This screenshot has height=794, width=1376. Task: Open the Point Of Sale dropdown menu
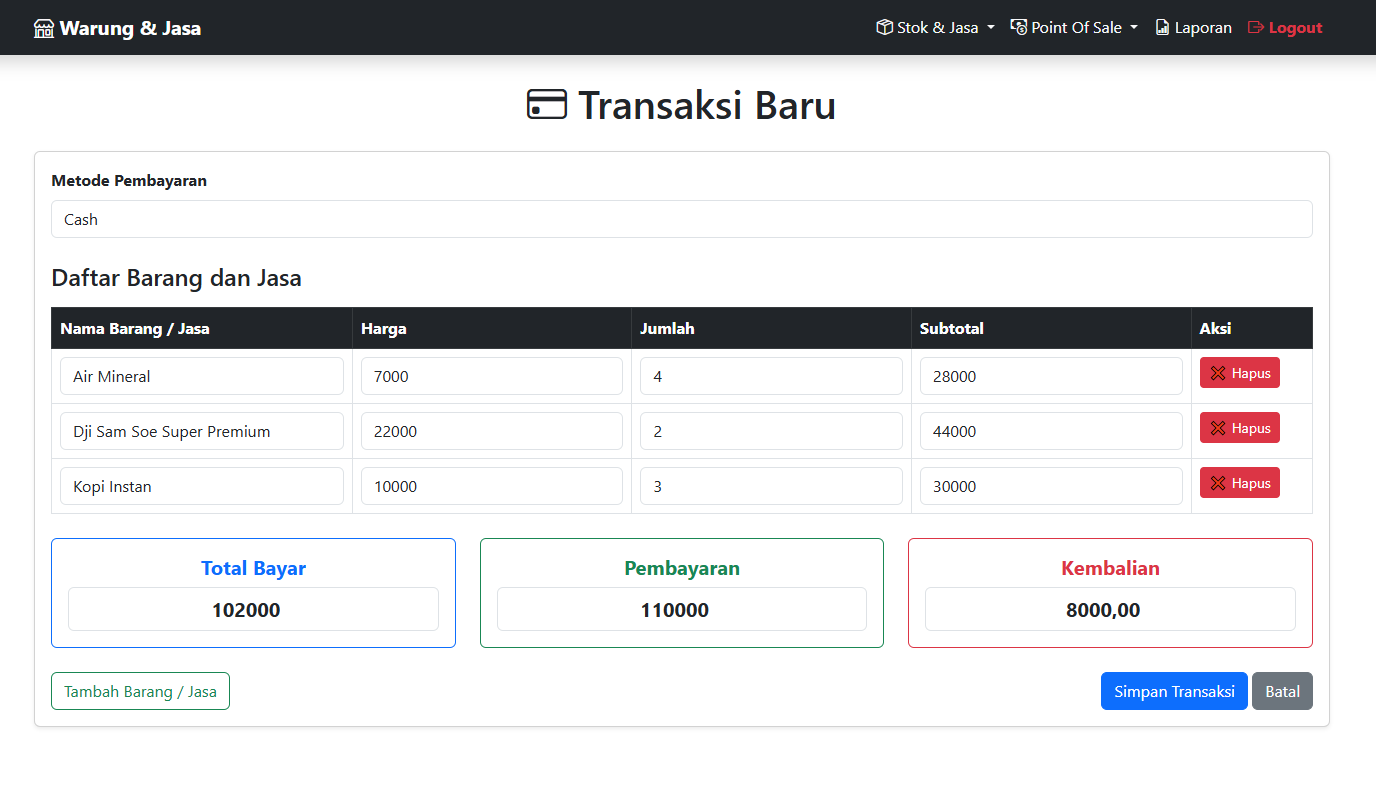point(1076,28)
